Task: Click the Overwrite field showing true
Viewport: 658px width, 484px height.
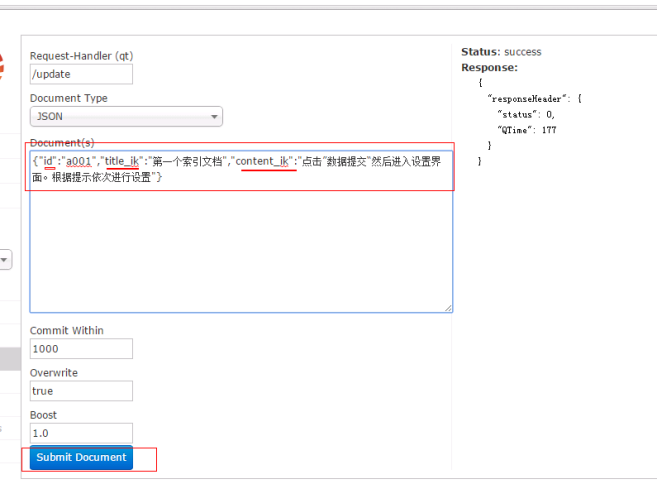Action: (81, 391)
